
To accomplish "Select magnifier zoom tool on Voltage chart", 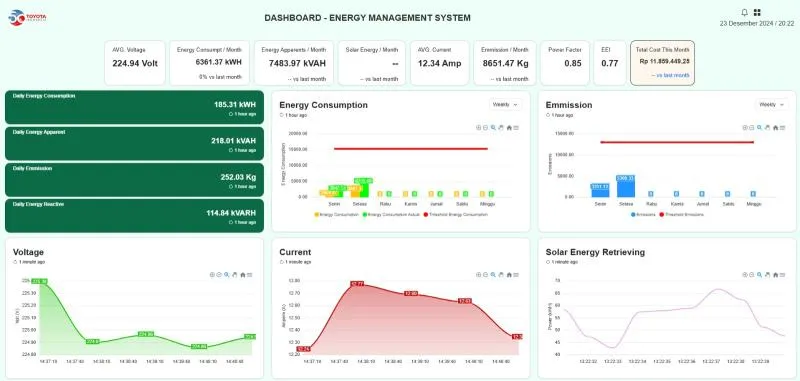I will click(227, 274).
